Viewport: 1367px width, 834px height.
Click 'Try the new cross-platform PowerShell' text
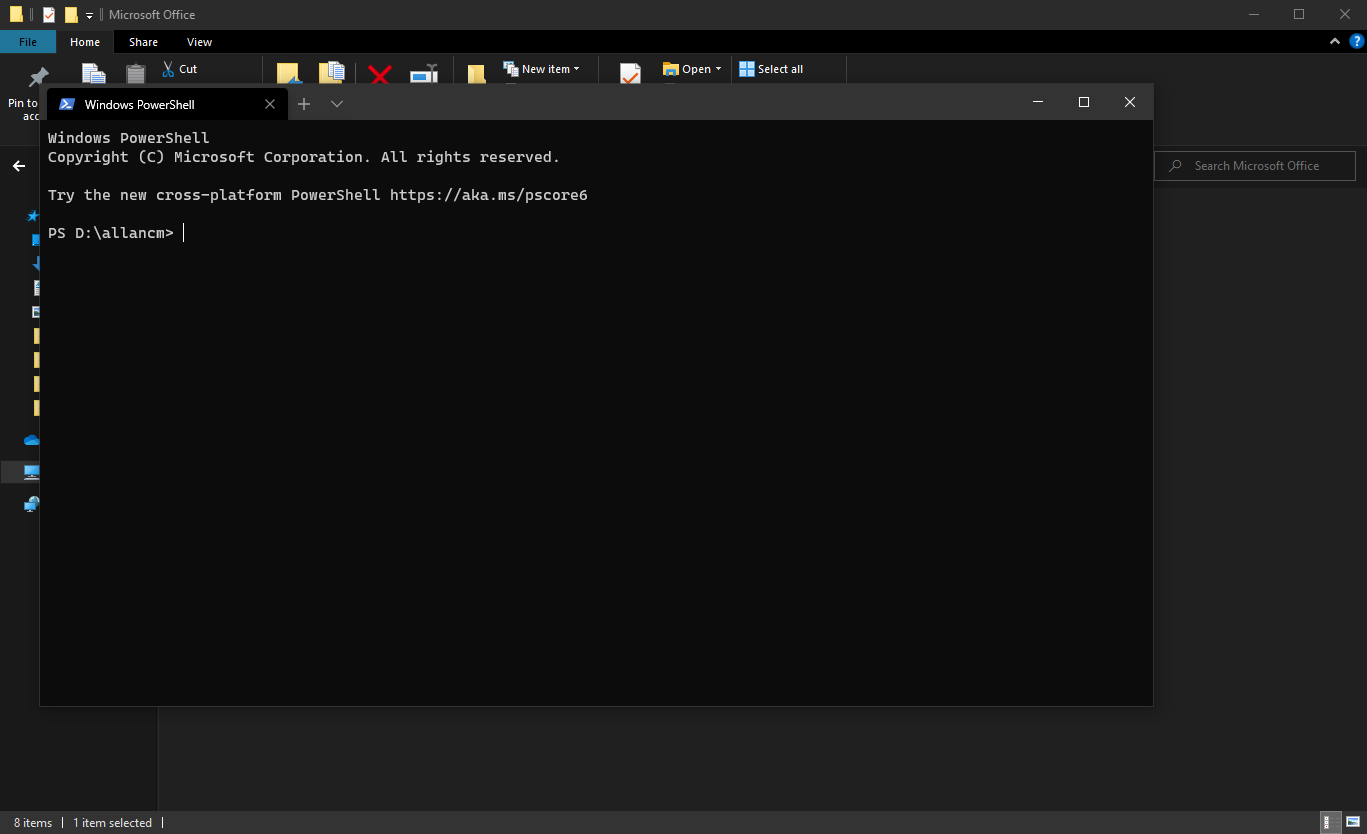point(214,195)
